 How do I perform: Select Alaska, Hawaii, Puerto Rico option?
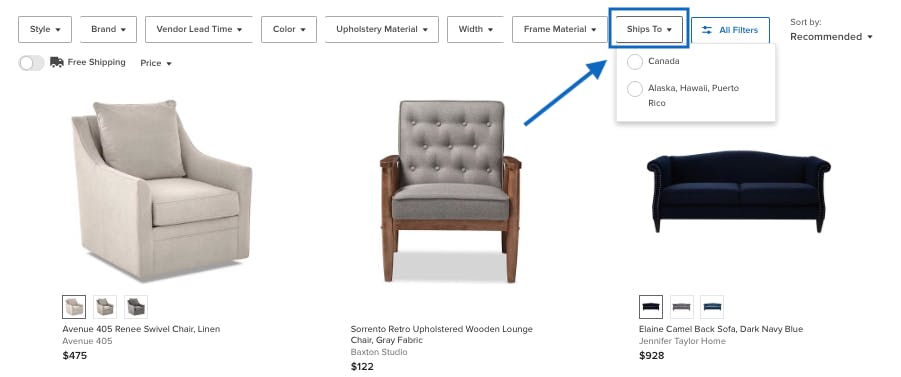click(x=635, y=89)
